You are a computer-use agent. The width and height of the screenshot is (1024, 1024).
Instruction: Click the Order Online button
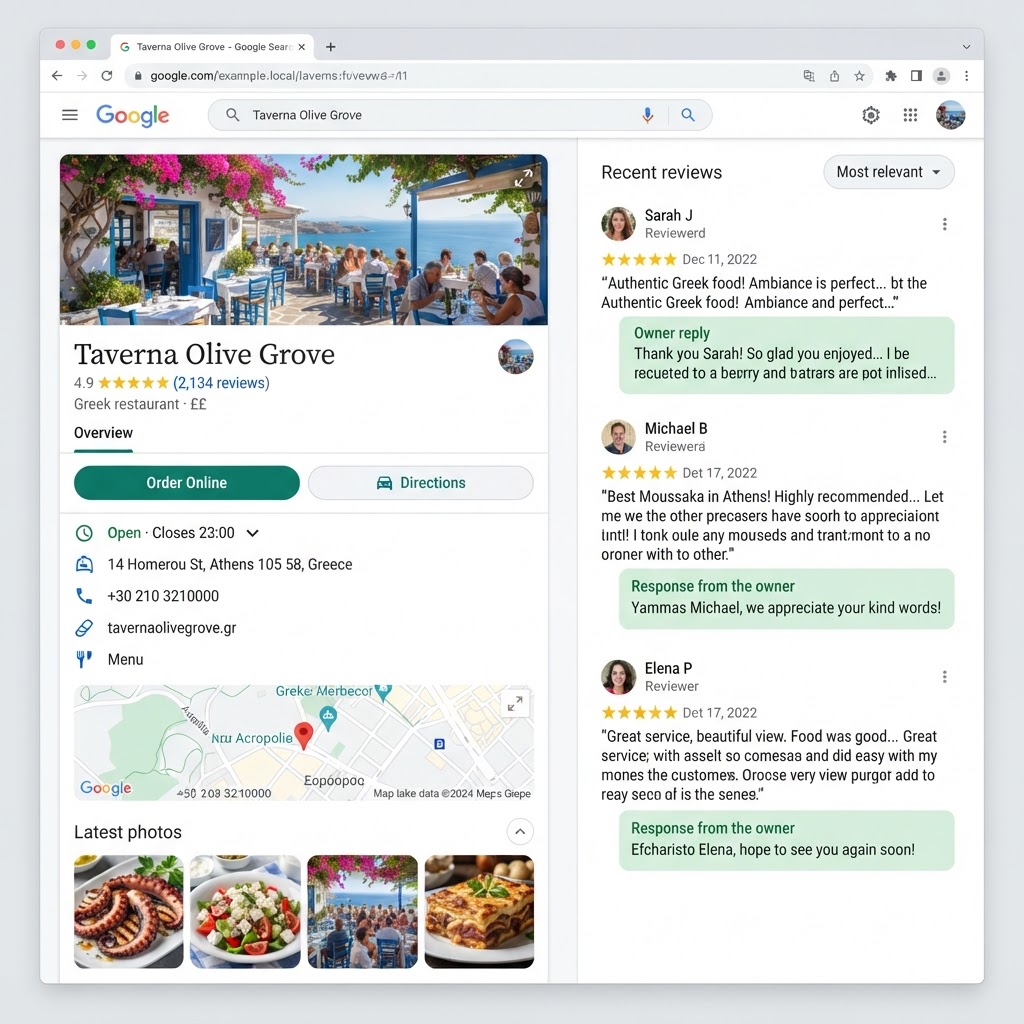click(x=187, y=483)
